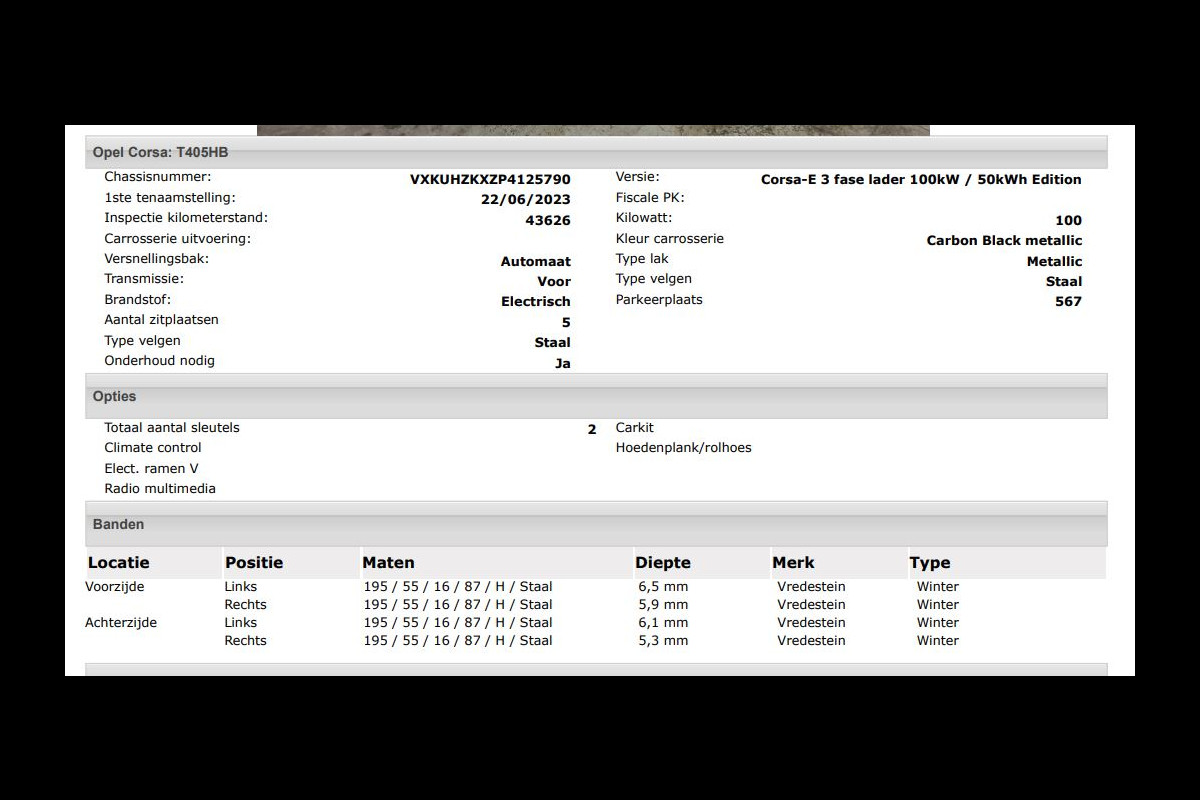Click the Type column header in tires table
Viewport: 1200px width, 800px height.
929,563
